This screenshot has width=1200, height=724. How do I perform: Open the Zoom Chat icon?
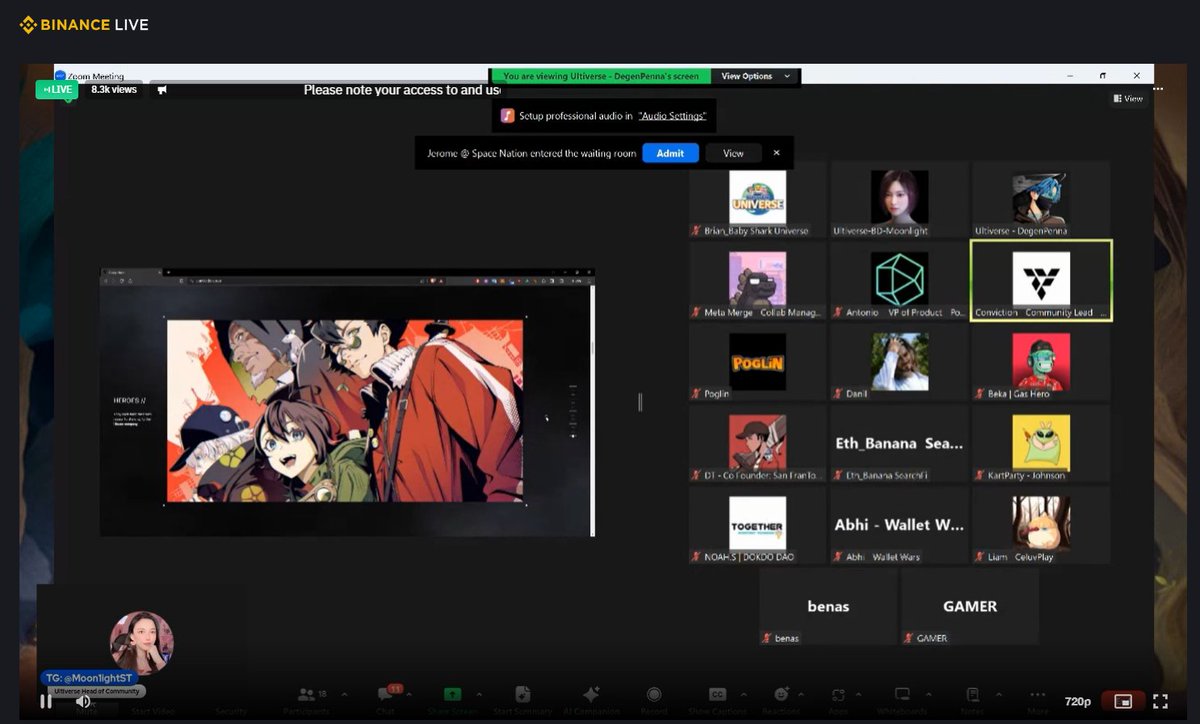point(385,693)
